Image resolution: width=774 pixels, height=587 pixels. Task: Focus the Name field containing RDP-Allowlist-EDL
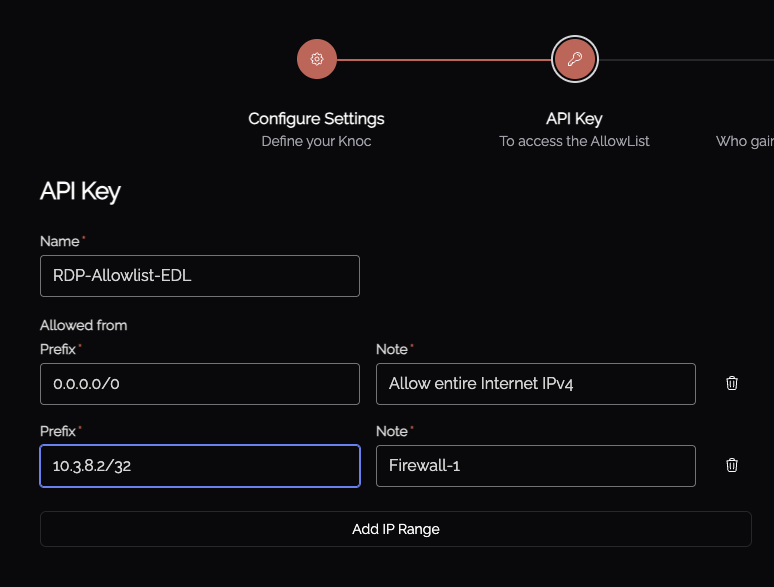tap(200, 276)
